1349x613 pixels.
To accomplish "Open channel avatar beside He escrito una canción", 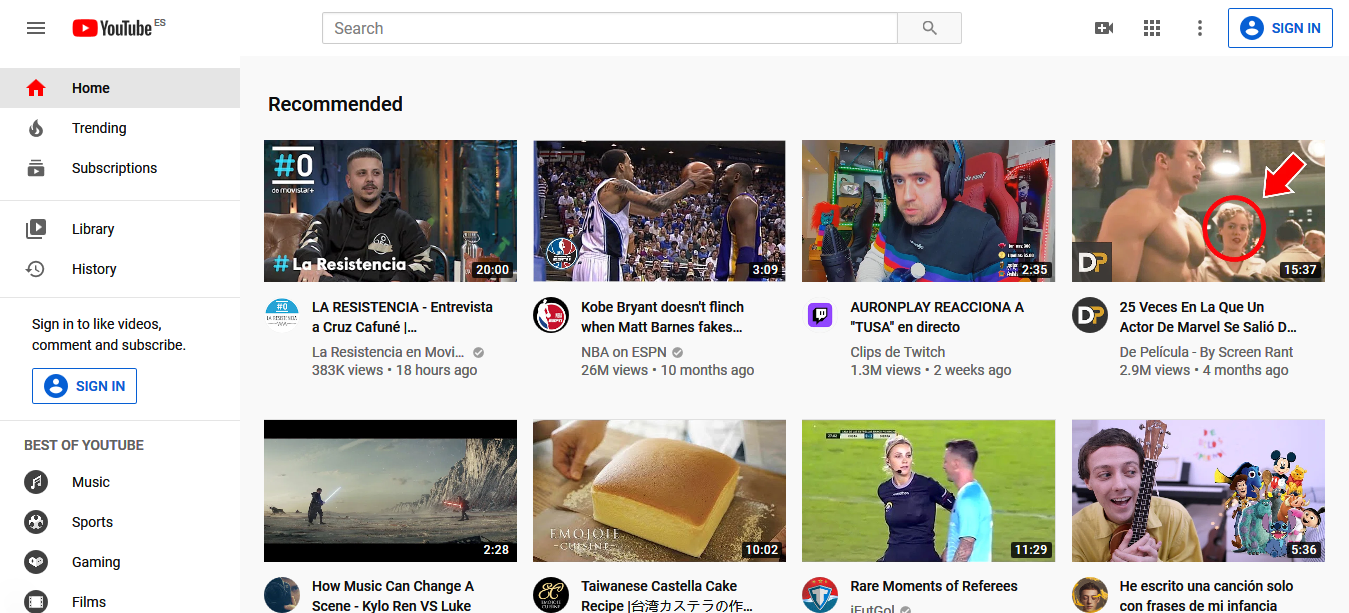I will pos(1090,594).
